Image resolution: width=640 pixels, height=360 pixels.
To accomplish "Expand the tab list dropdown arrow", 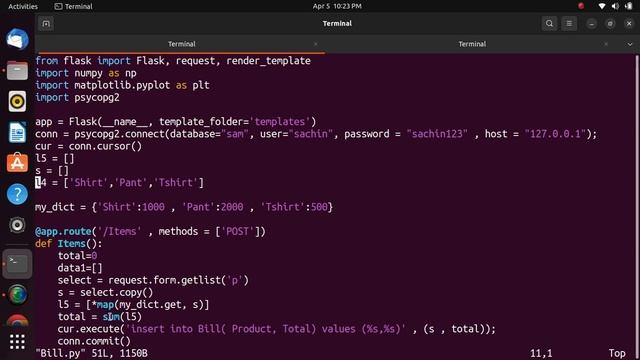I will (x=630, y=44).
